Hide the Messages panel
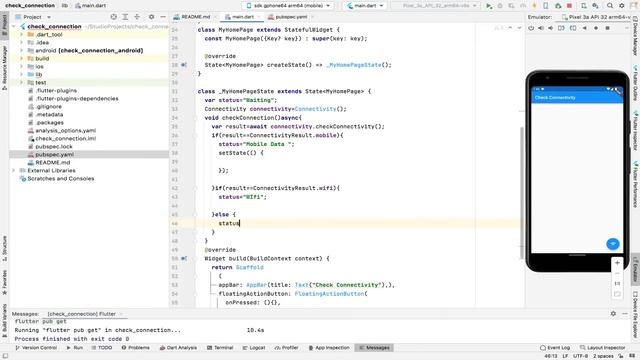This screenshot has height=360, width=640. click(x=625, y=313)
